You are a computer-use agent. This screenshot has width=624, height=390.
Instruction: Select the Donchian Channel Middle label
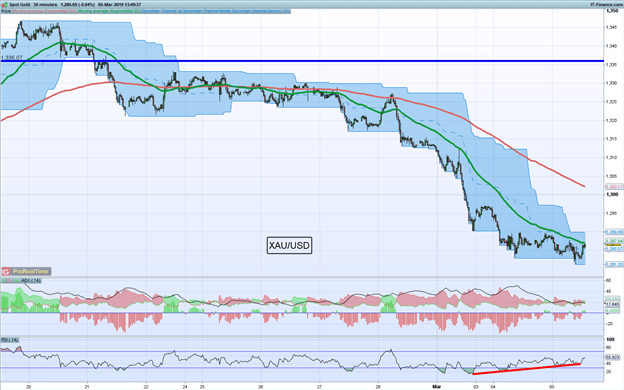208,11
